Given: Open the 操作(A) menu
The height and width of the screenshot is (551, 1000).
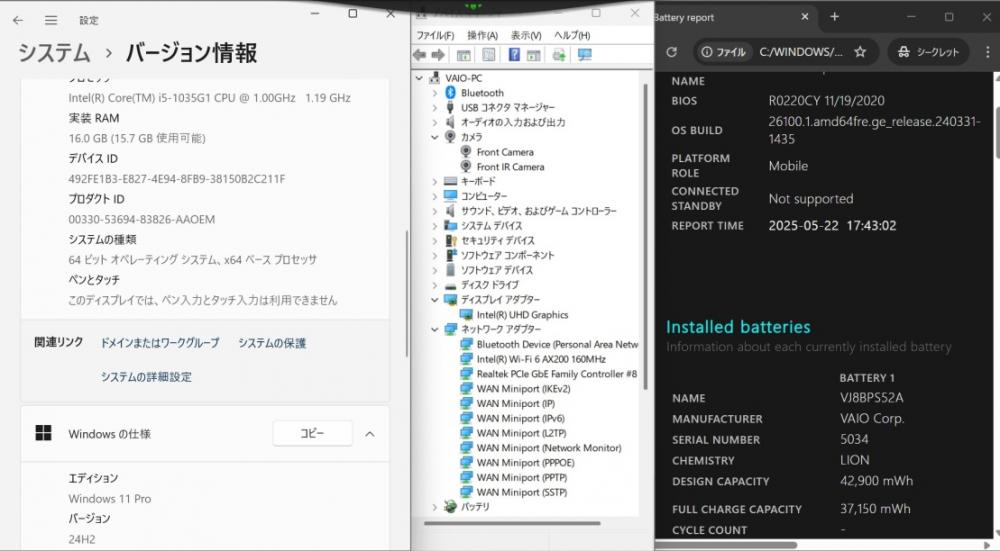Looking at the screenshot, I should (x=482, y=35).
